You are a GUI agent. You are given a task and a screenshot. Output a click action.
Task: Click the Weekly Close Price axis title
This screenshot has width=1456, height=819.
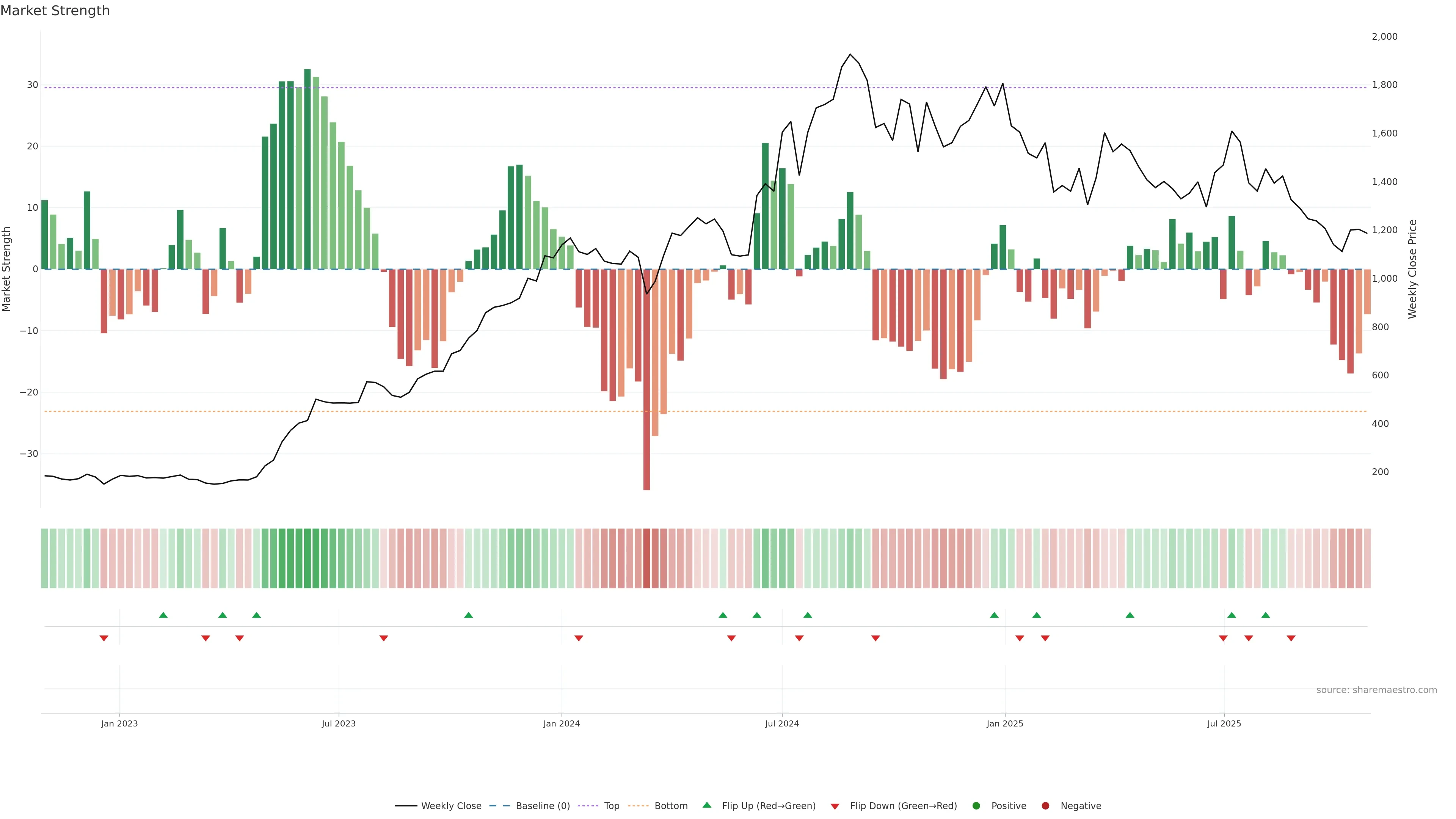1412,269
